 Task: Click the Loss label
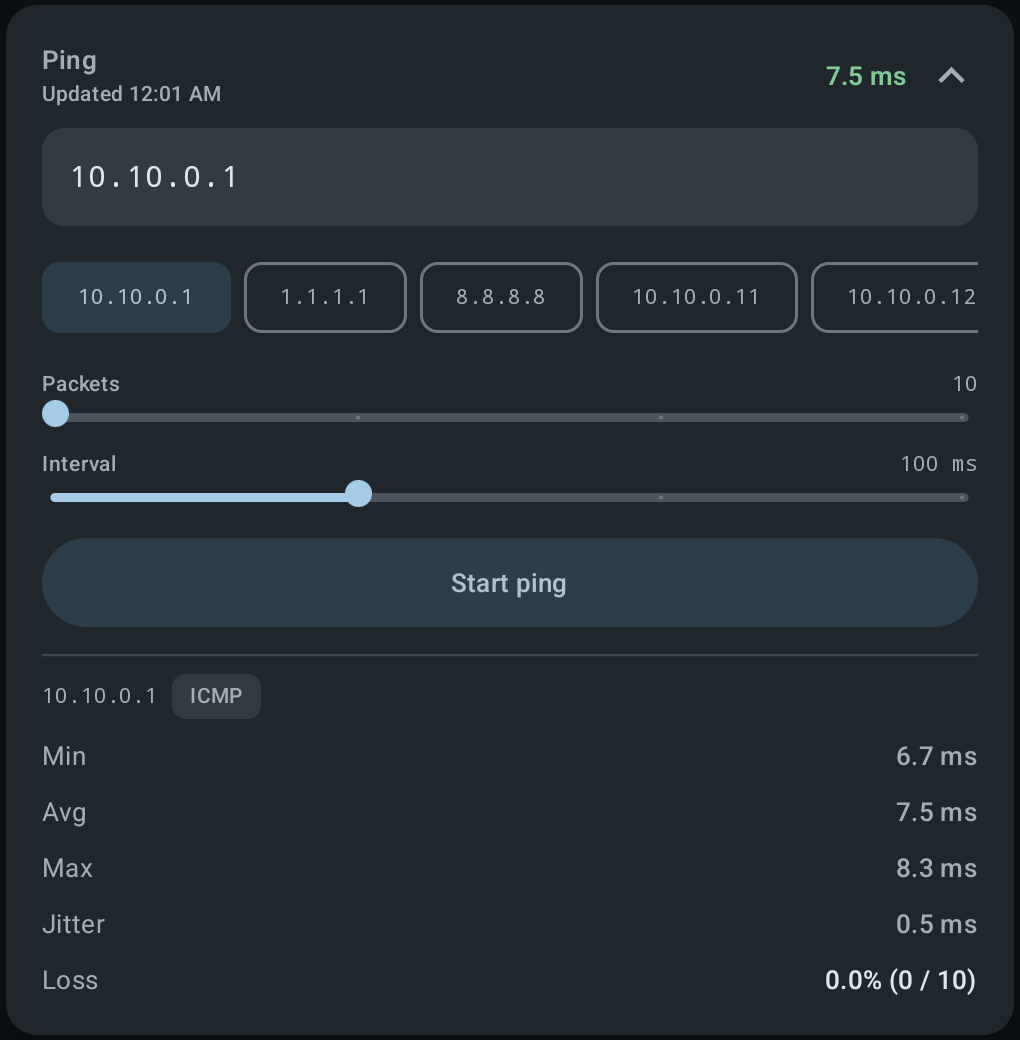click(x=70, y=980)
